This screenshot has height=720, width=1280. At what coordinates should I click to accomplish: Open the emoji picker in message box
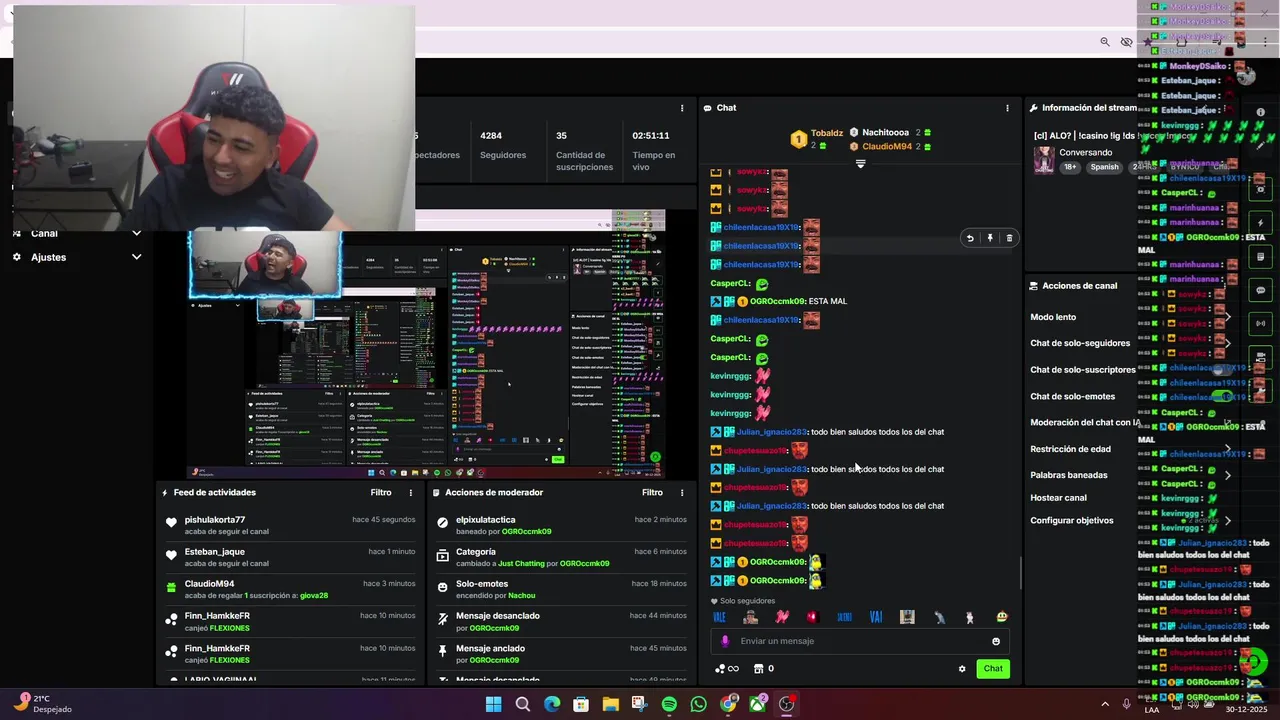995,642
